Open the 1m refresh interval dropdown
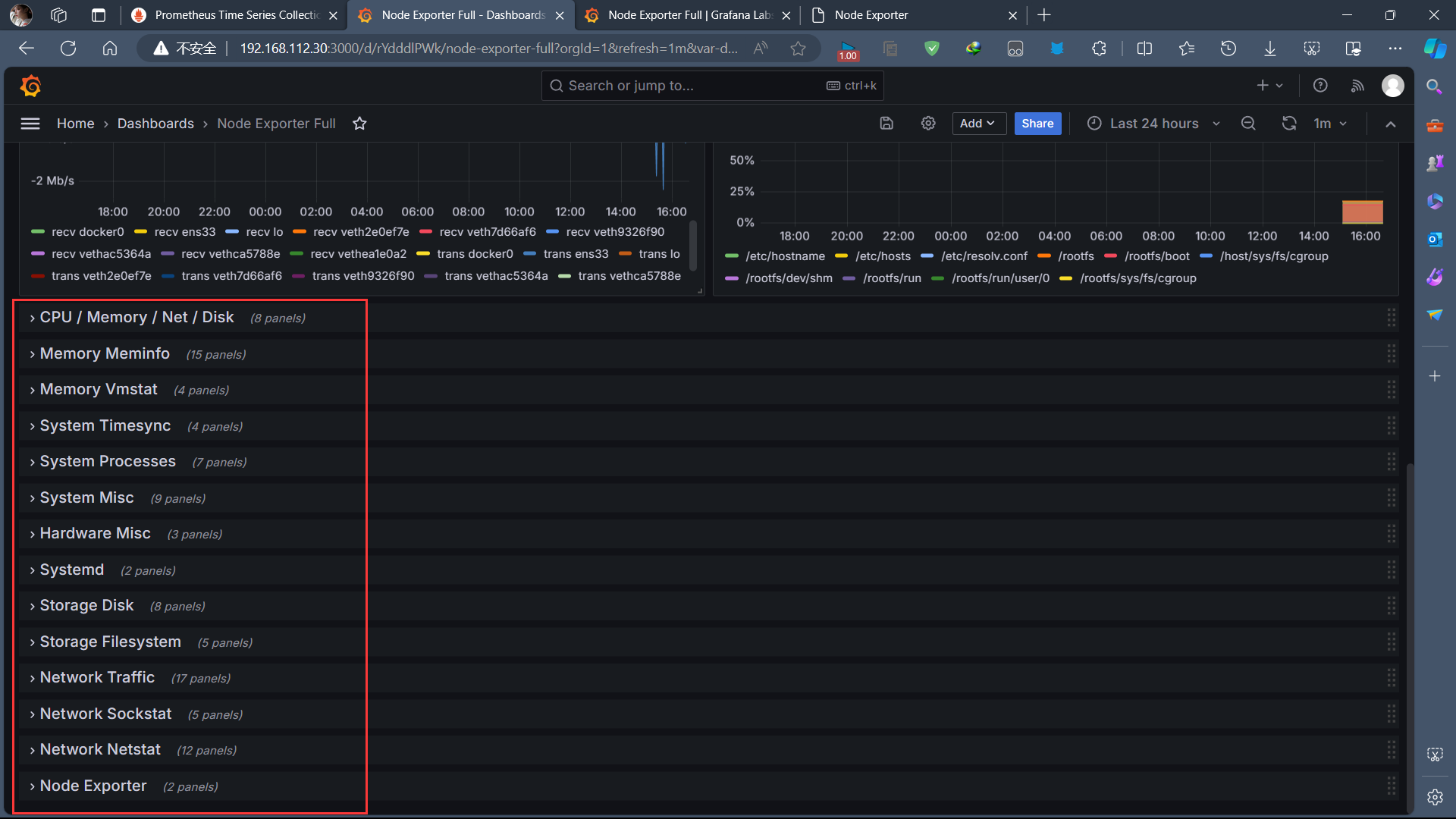 pos(1330,123)
